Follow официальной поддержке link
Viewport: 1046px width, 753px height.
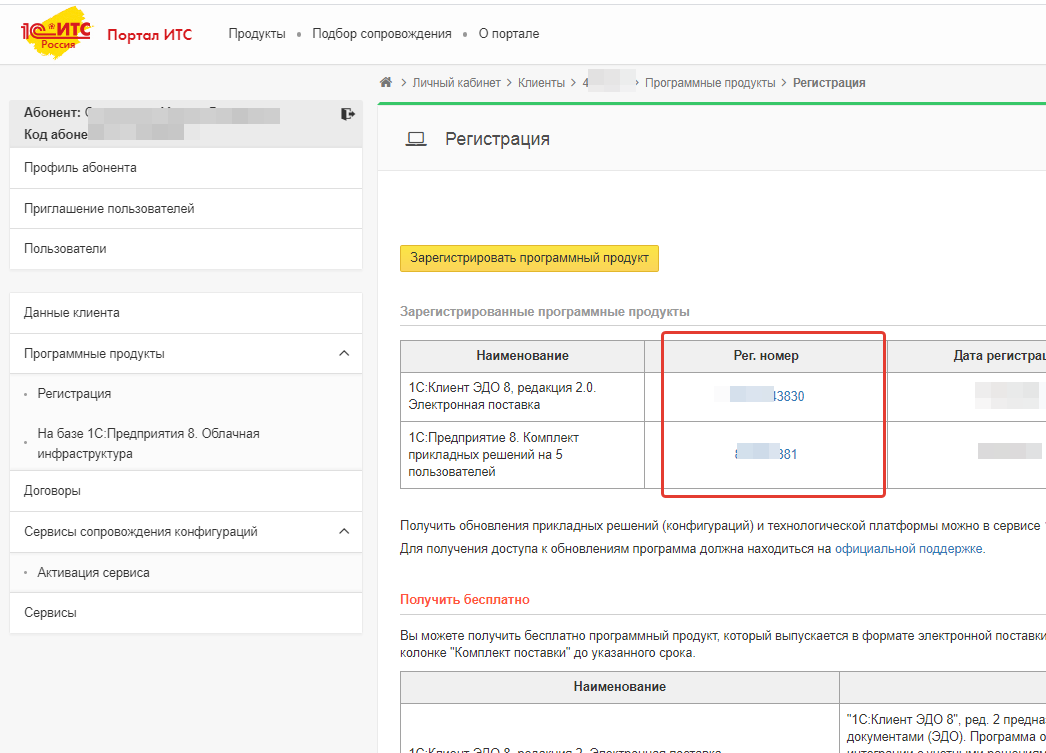909,549
